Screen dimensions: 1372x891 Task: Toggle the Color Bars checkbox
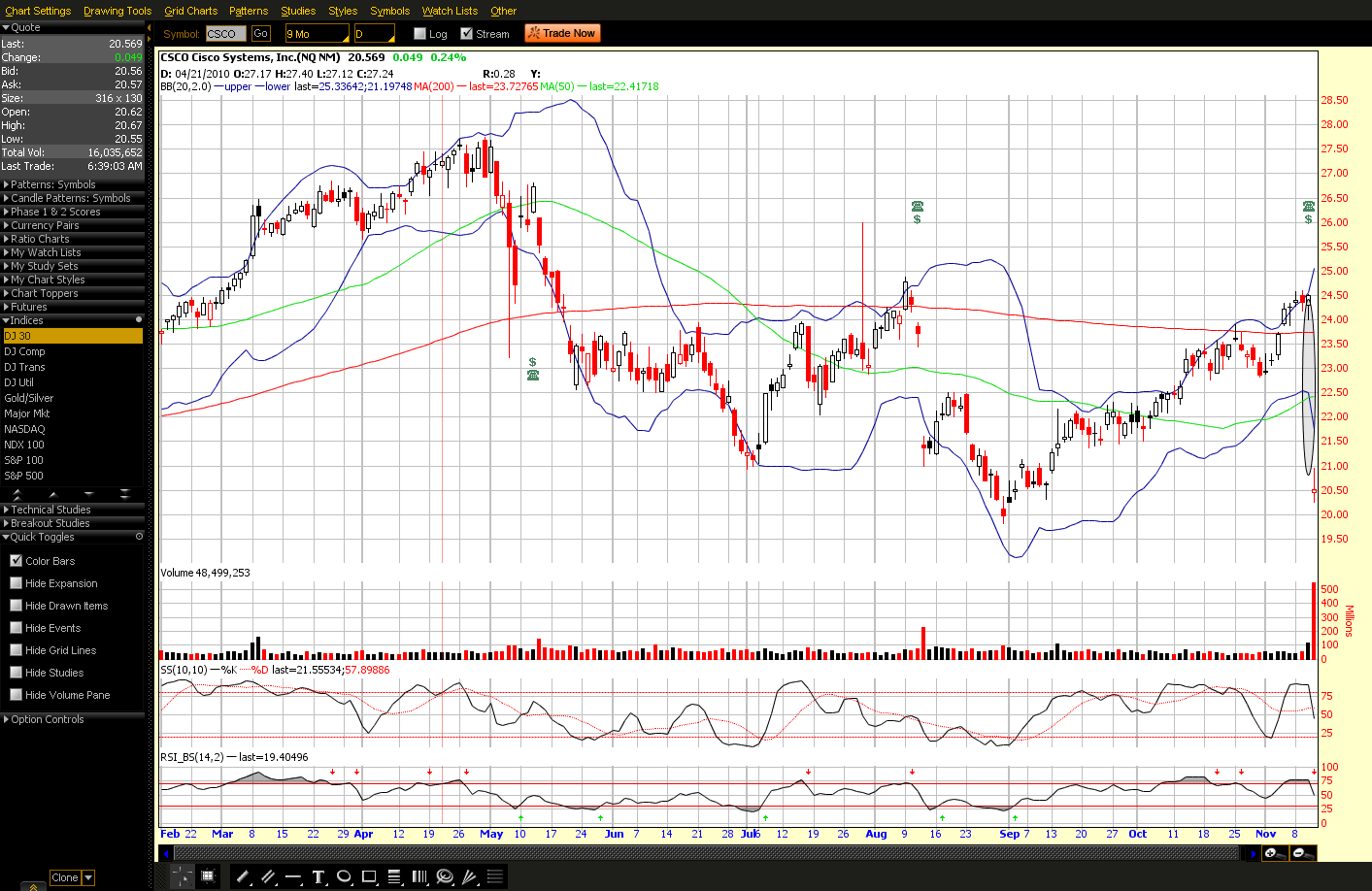click(17, 561)
